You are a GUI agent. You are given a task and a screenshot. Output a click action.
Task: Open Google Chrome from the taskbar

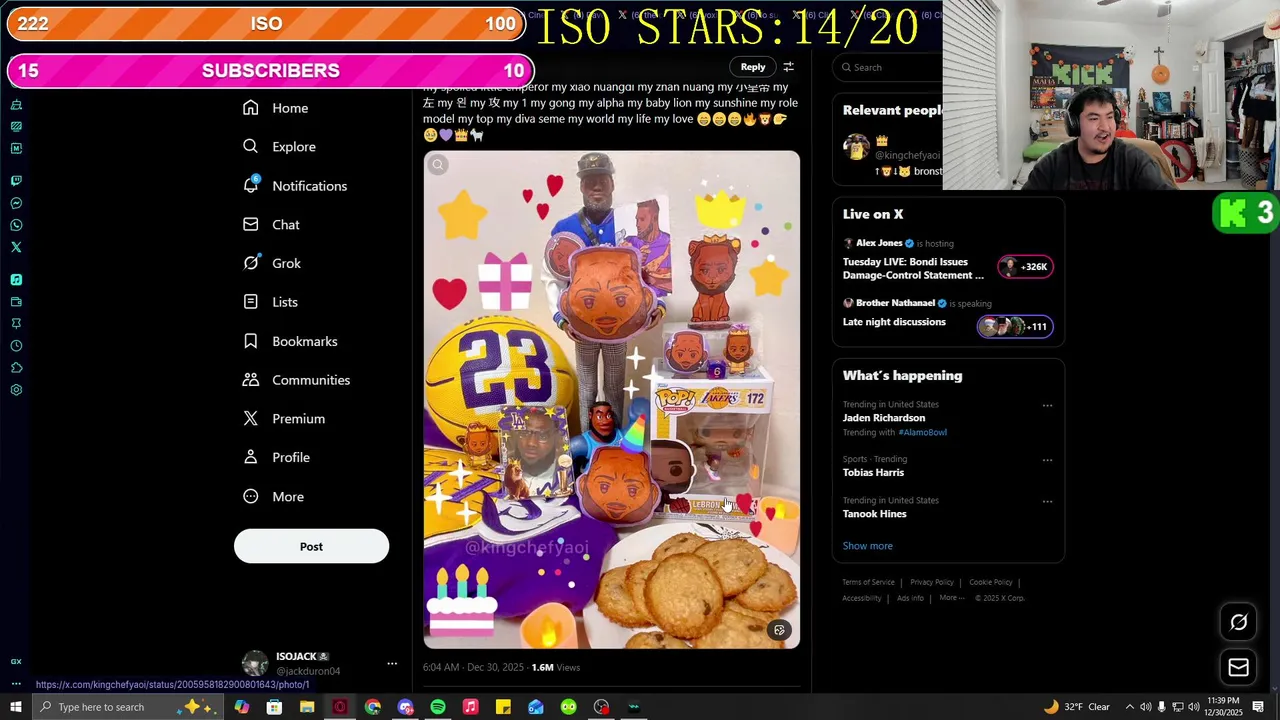click(x=372, y=707)
